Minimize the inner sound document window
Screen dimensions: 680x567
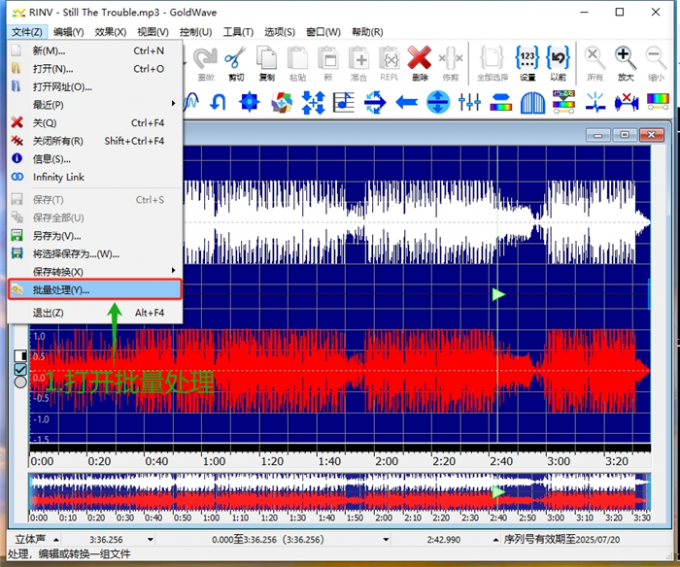[598, 135]
